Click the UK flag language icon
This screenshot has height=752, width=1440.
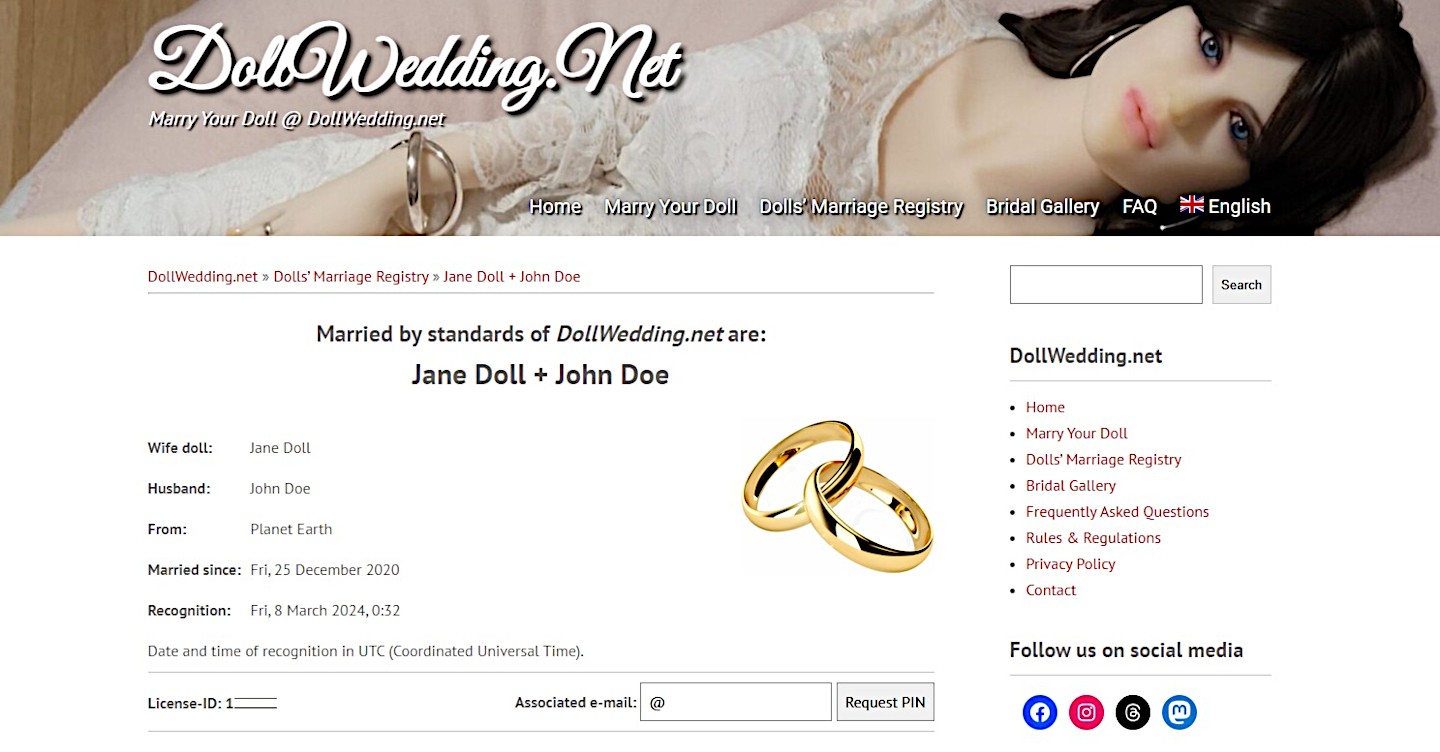pyautogui.click(x=1192, y=205)
